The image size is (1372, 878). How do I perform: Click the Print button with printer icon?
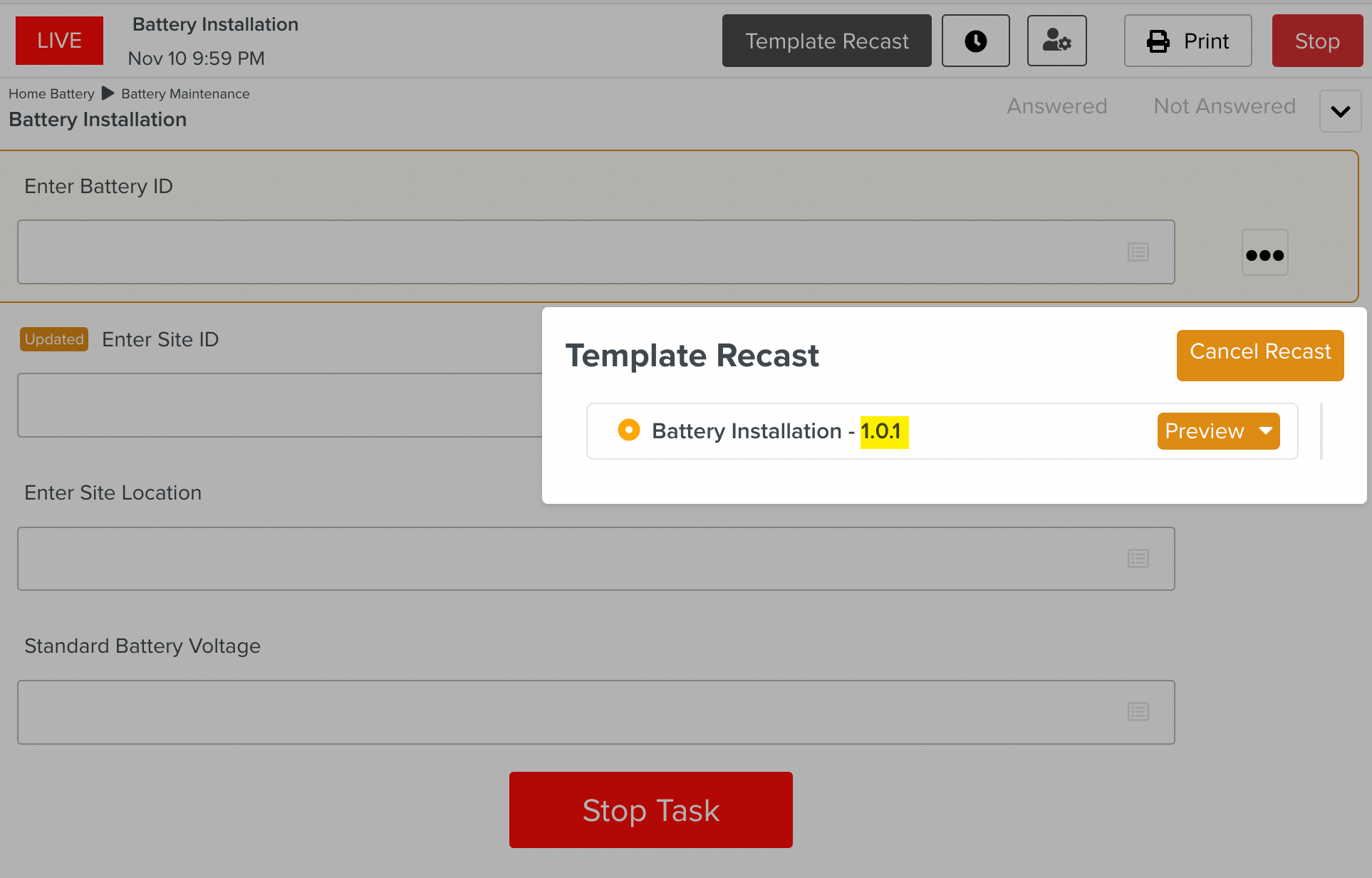click(x=1187, y=41)
